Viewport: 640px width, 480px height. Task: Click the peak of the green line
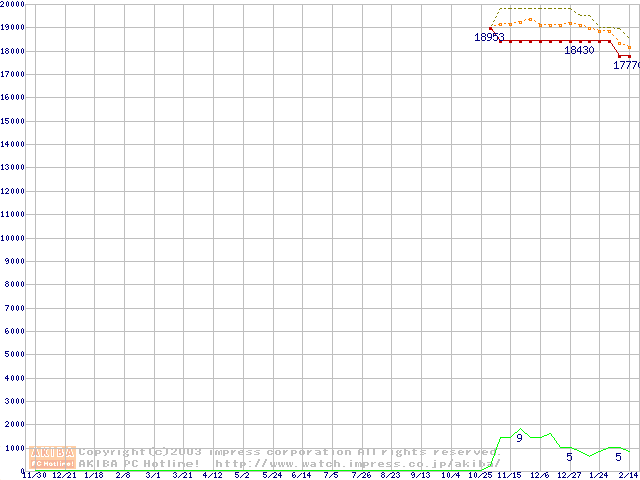tap(520, 428)
